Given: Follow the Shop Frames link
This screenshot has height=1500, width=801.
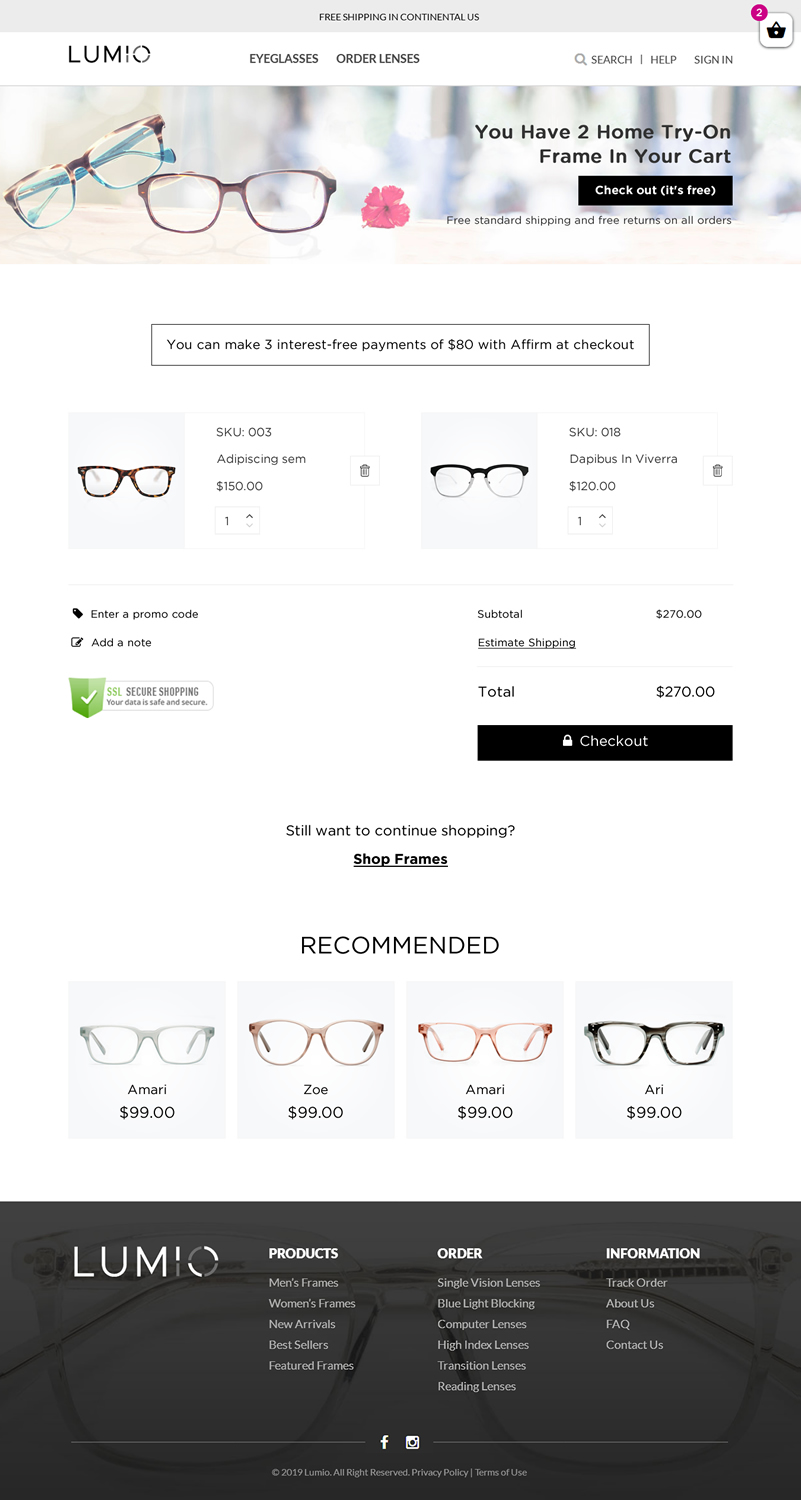Looking at the screenshot, I should pyautogui.click(x=400, y=859).
